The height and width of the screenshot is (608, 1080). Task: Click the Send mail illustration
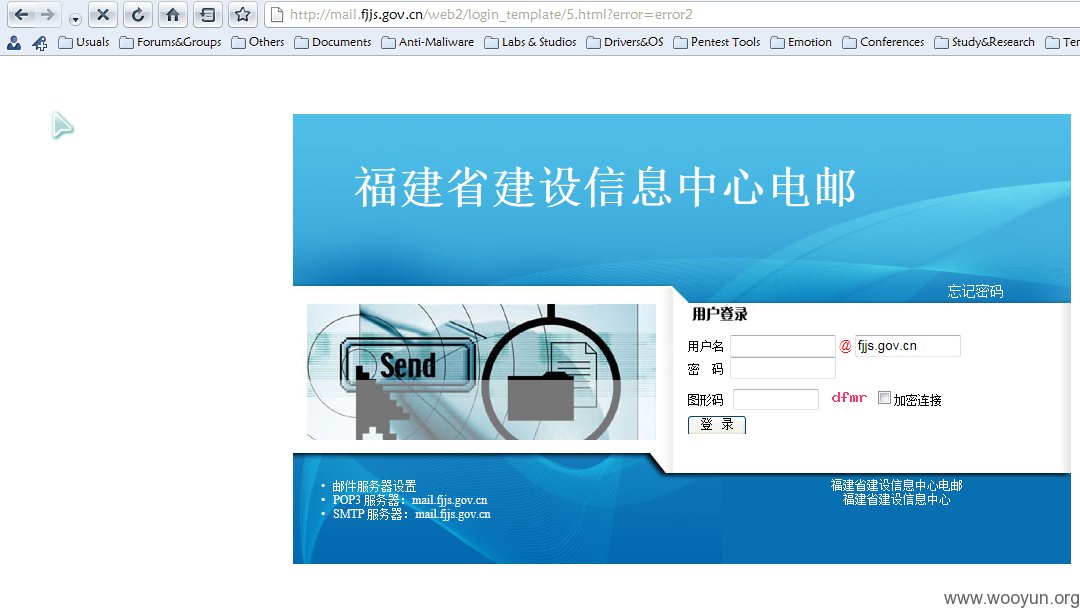[x=481, y=372]
